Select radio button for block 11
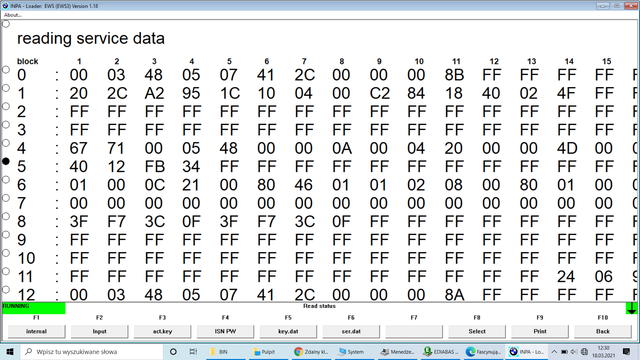This screenshot has width=640, height=360. (x=6, y=271)
